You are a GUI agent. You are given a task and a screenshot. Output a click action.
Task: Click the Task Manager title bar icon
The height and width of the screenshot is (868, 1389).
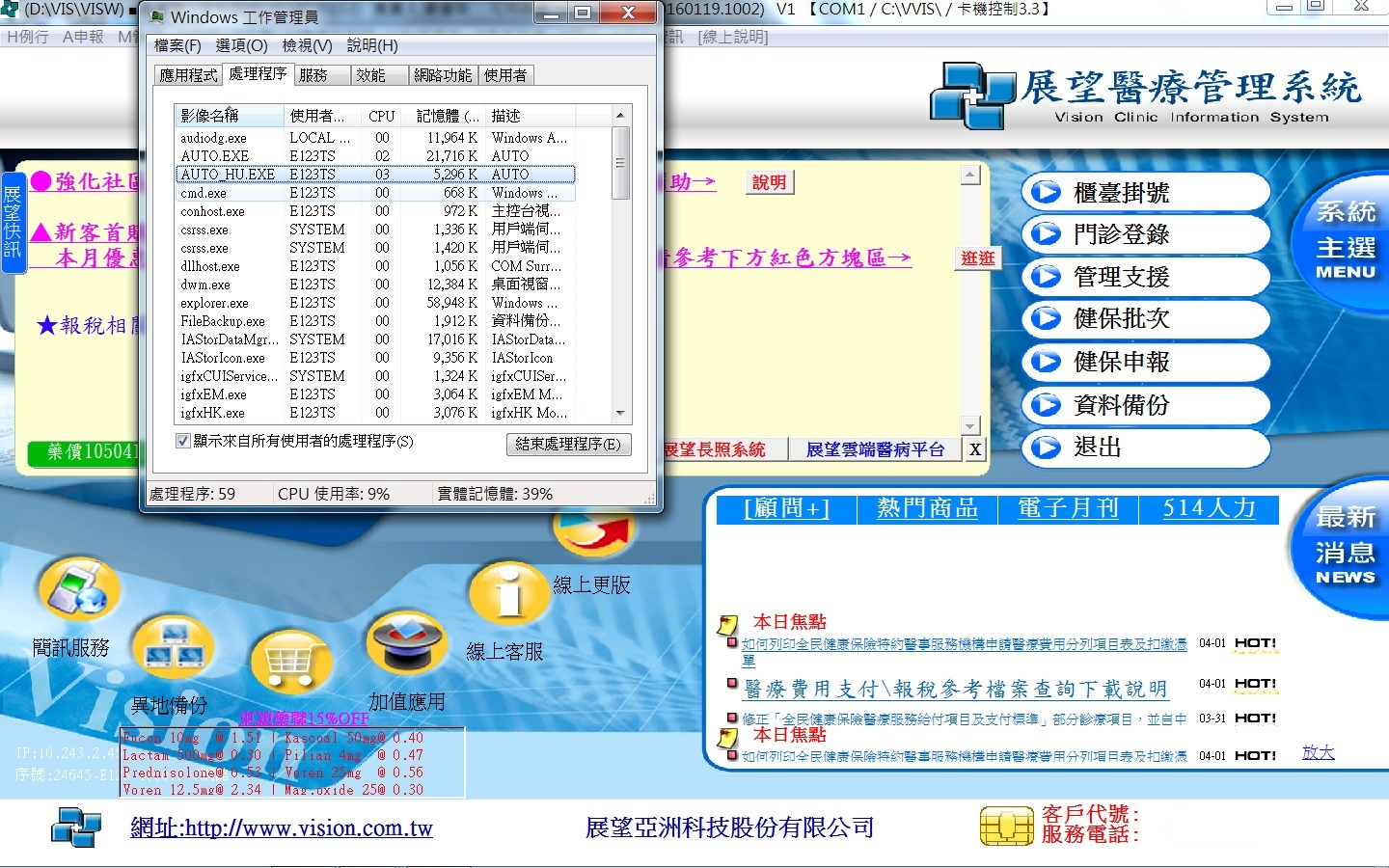pyautogui.click(x=156, y=17)
